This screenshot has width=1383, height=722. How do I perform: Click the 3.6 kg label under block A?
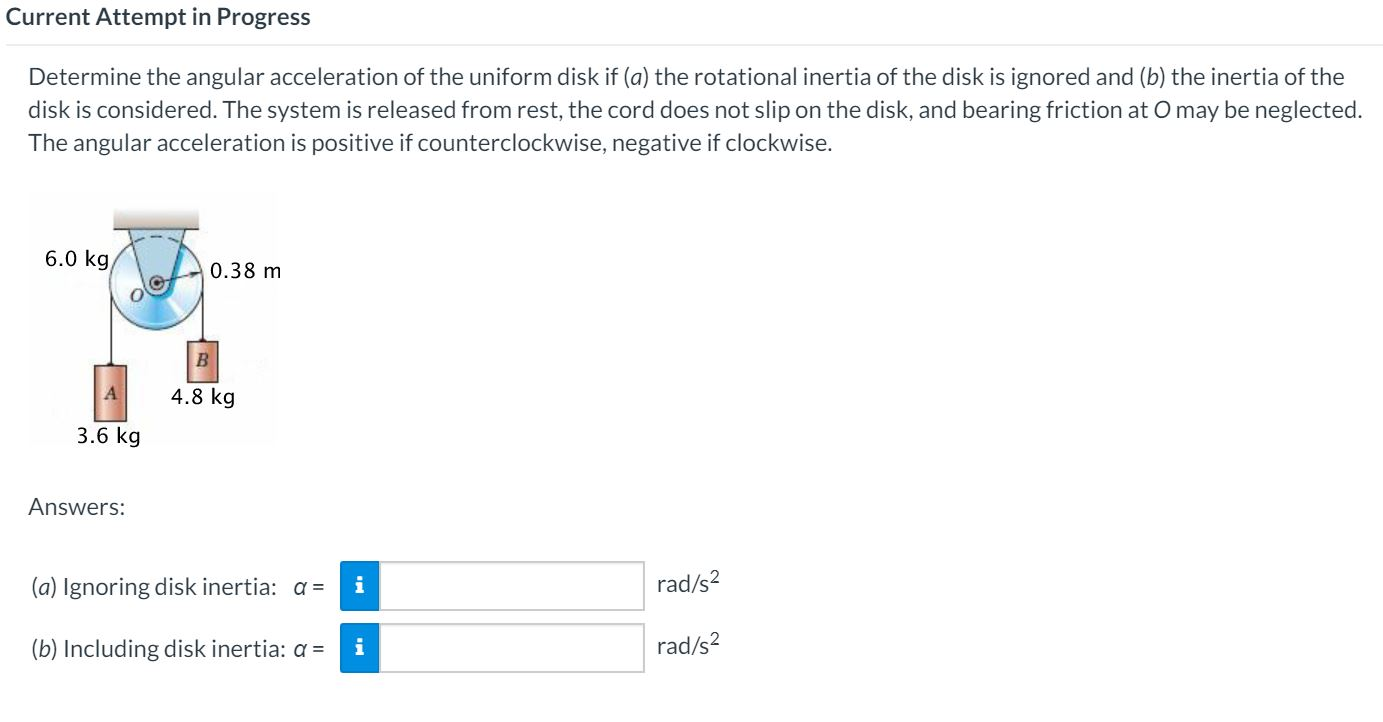click(x=109, y=435)
